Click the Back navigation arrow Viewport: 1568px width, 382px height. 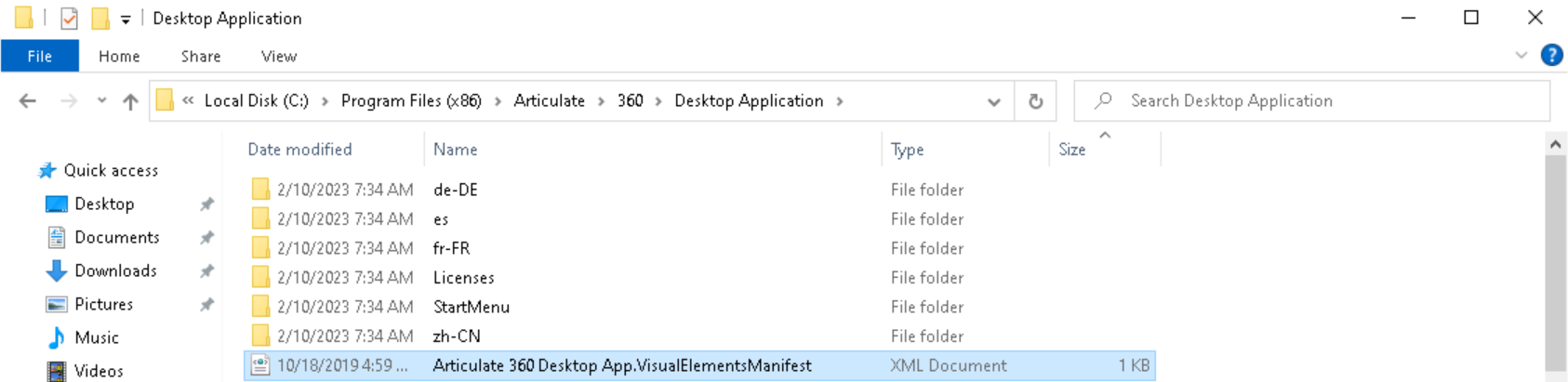pos(28,101)
